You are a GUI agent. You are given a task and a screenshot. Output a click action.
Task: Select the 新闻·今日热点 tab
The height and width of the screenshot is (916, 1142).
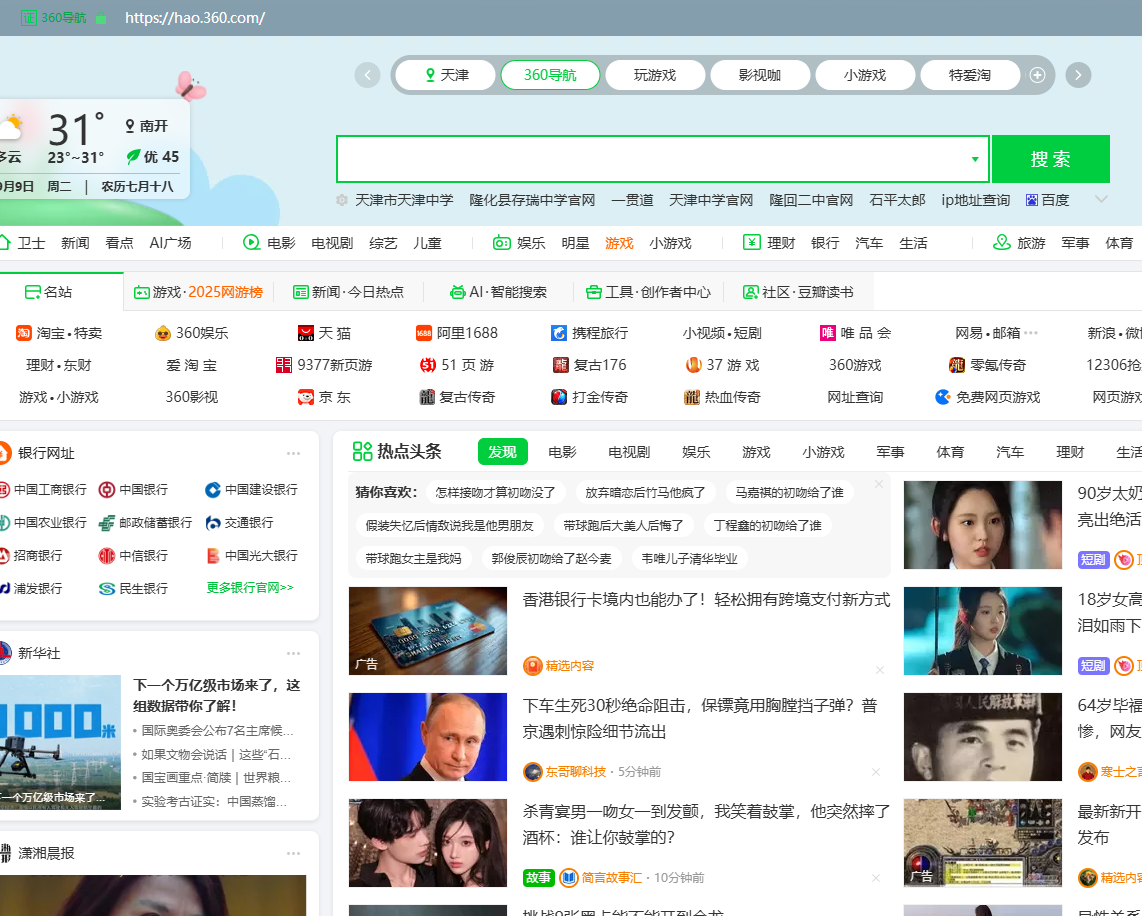pyautogui.click(x=348, y=292)
